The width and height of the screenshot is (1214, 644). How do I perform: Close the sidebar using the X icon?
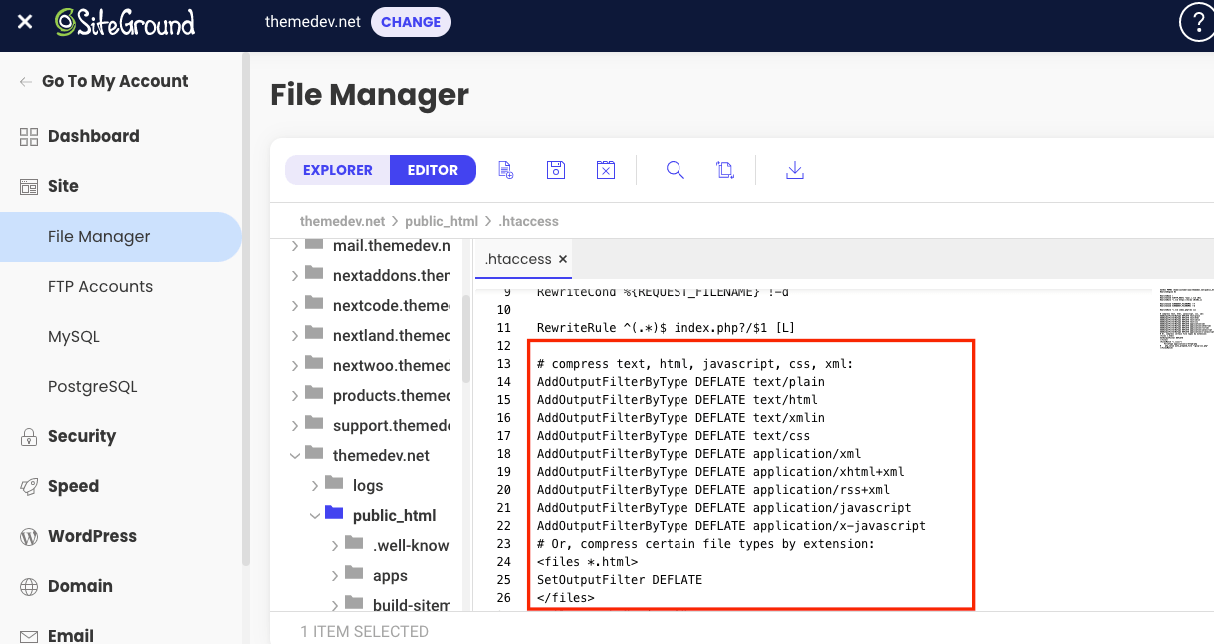coord(24,21)
